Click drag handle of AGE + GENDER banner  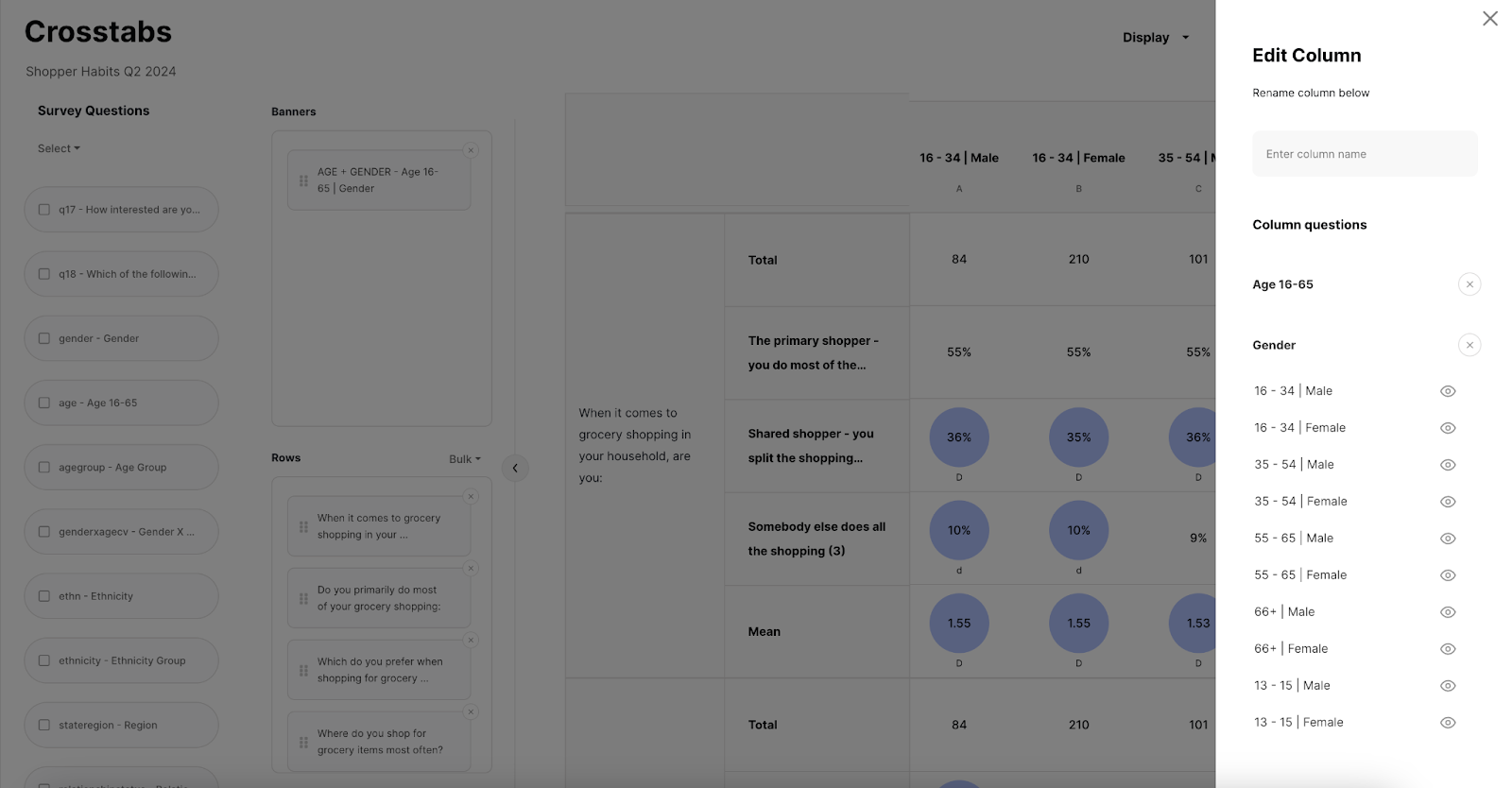coord(303,180)
